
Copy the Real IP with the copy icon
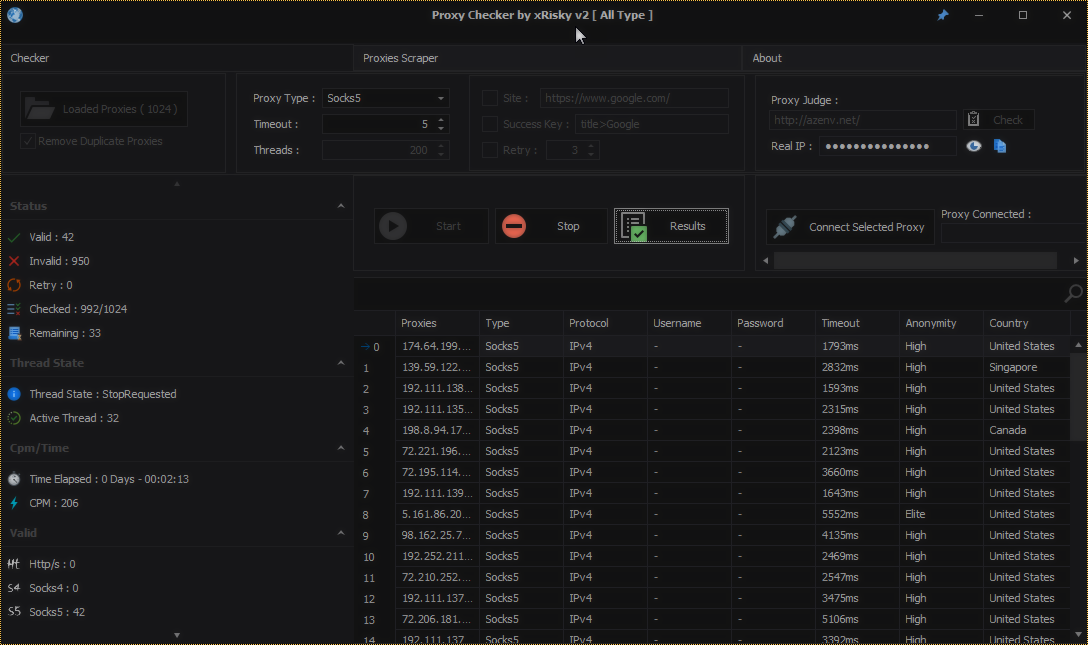pos(1000,146)
